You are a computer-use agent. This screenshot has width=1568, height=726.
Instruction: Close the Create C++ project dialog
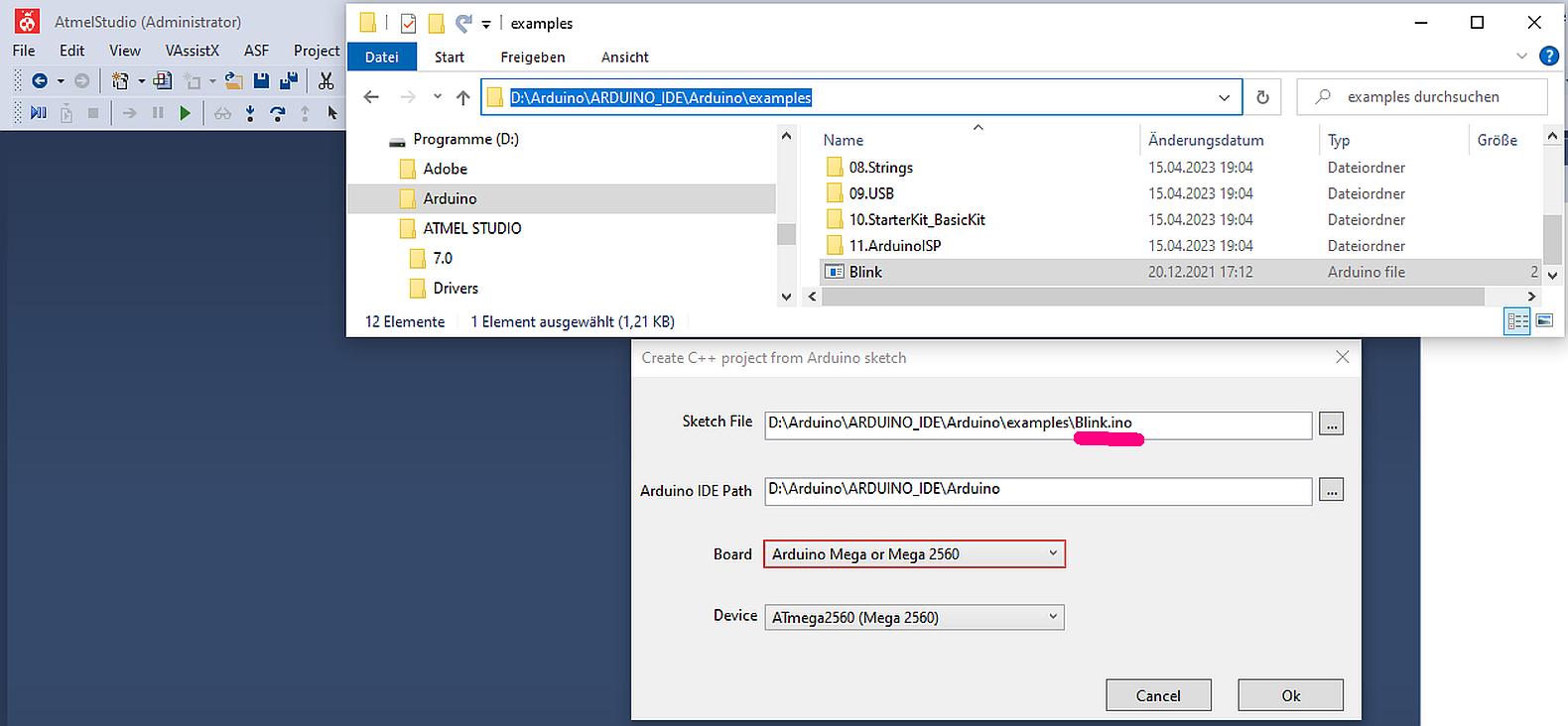[x=1342, y=357]
